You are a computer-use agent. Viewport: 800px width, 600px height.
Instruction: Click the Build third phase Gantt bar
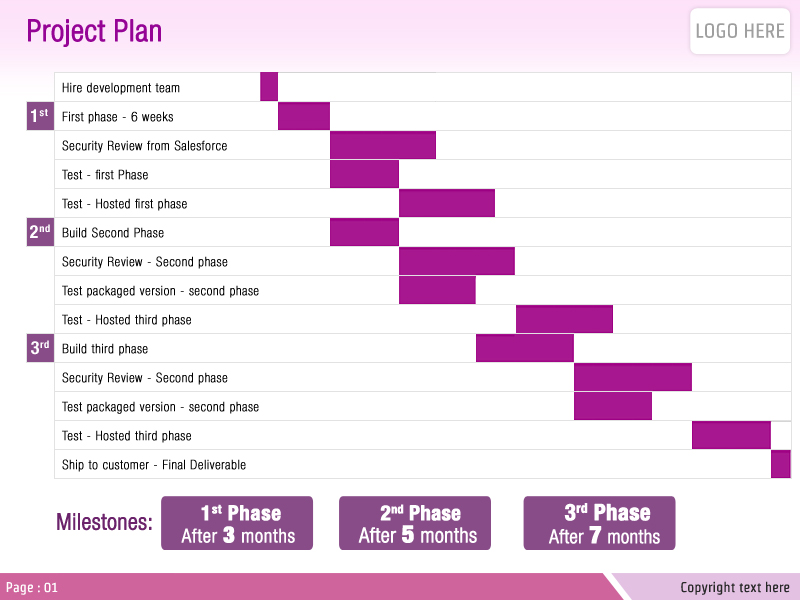click(x=525, y=348)
